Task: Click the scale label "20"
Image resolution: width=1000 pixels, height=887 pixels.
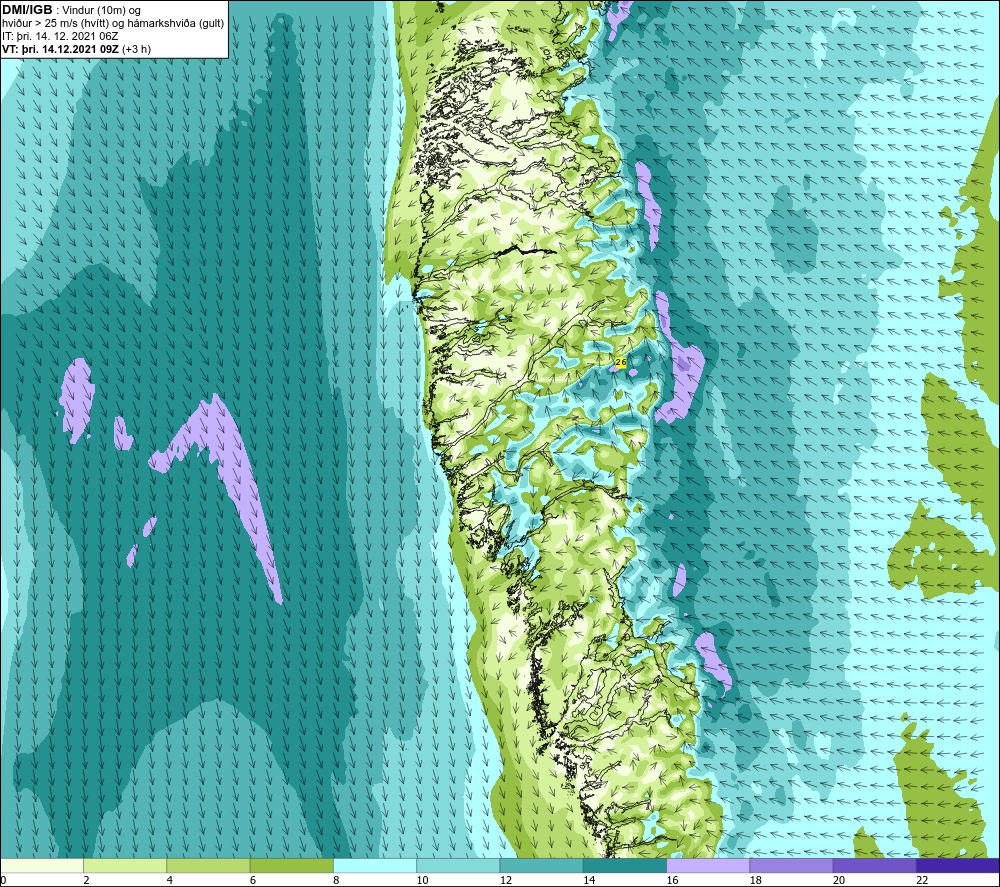Action: coord(839,881)
